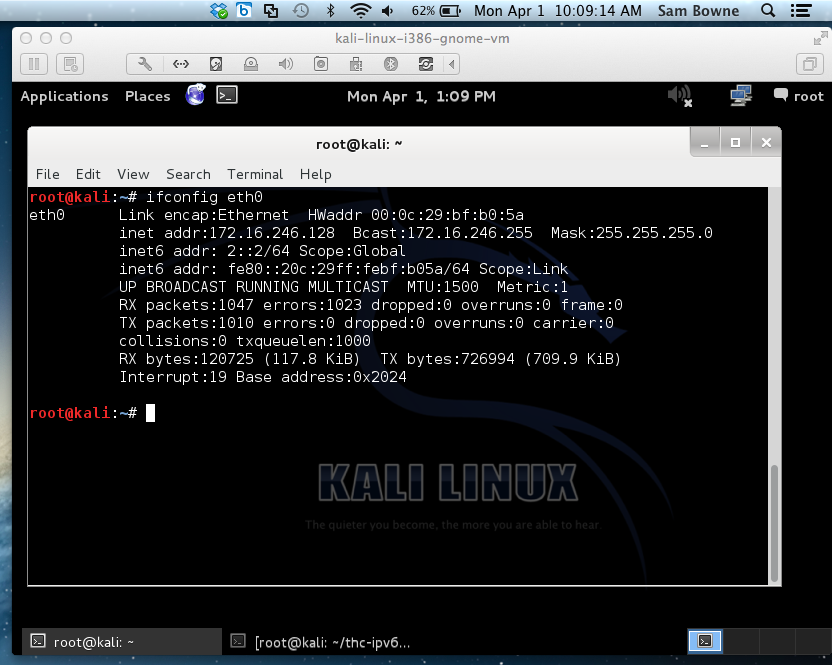Viewport: 832px width, 665px height.
Task: Click VMware menu bar icon
Action: coord(271,10)
